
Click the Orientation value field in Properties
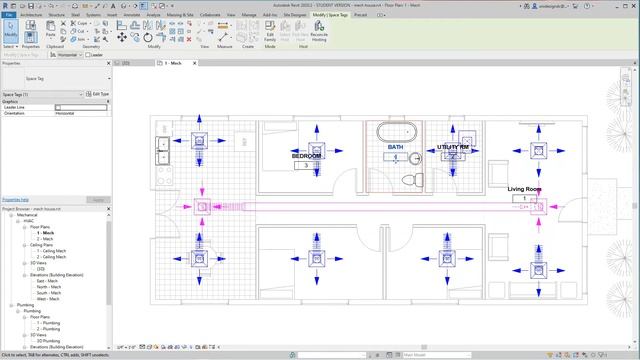(81, 113)
